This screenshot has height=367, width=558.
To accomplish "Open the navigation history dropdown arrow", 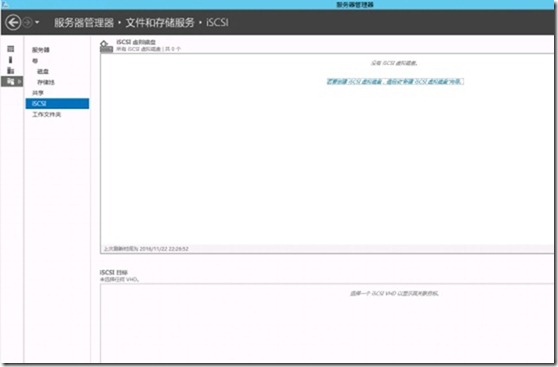I will click(37, 22).
